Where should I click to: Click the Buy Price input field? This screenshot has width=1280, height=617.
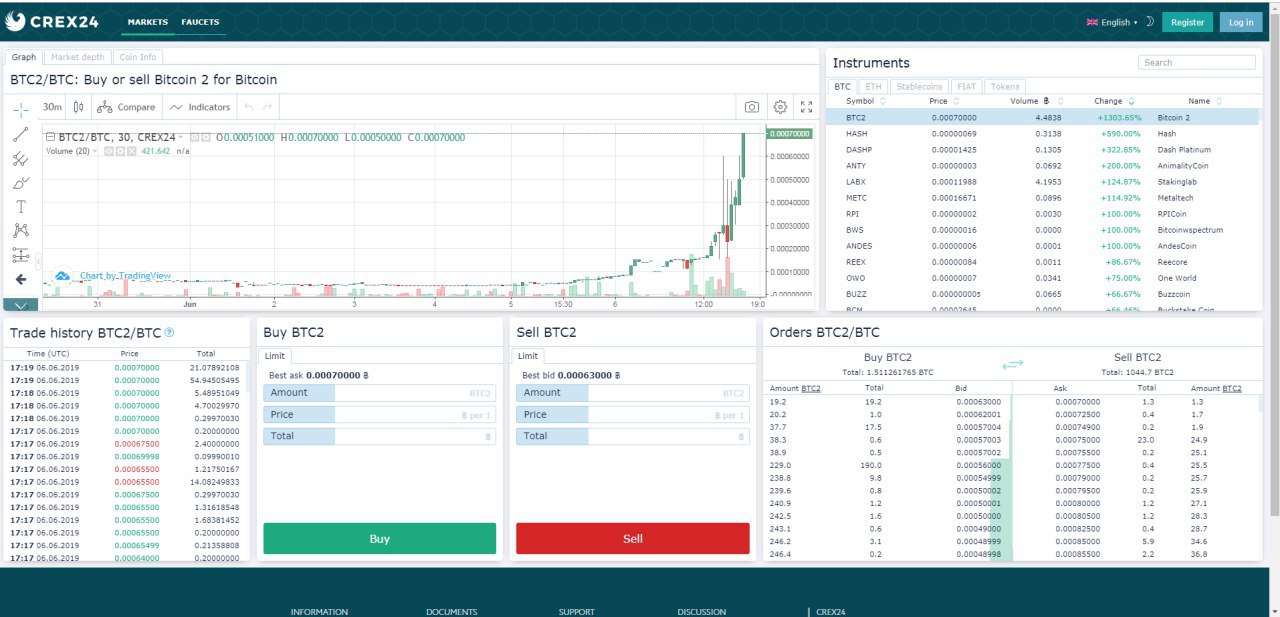click(415, 414)
